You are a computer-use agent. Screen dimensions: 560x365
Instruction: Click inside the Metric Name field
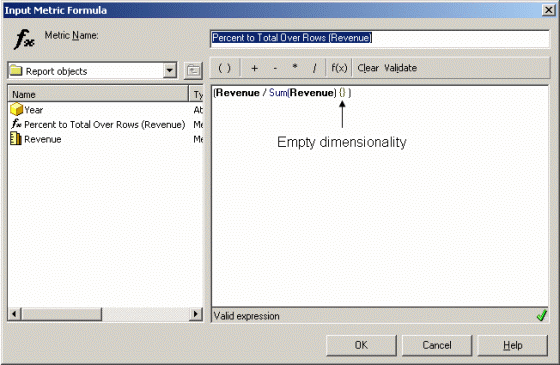(x=380, y=38)
